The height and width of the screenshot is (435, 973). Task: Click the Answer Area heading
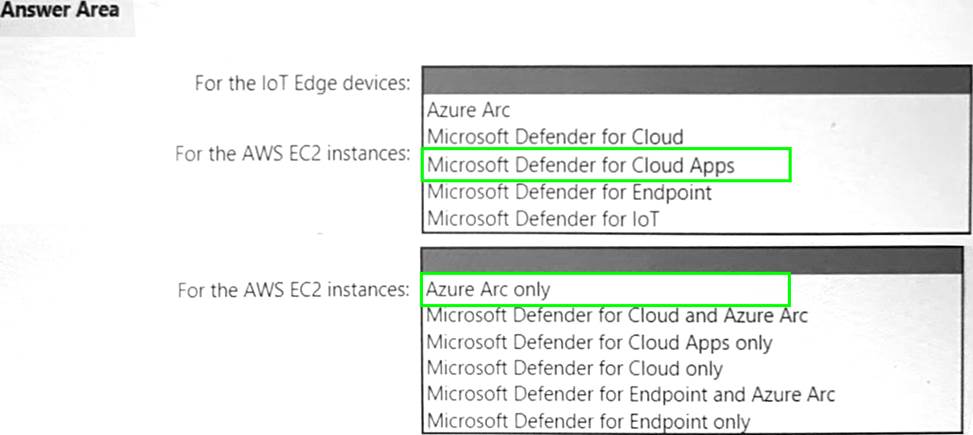pos(60,11)
